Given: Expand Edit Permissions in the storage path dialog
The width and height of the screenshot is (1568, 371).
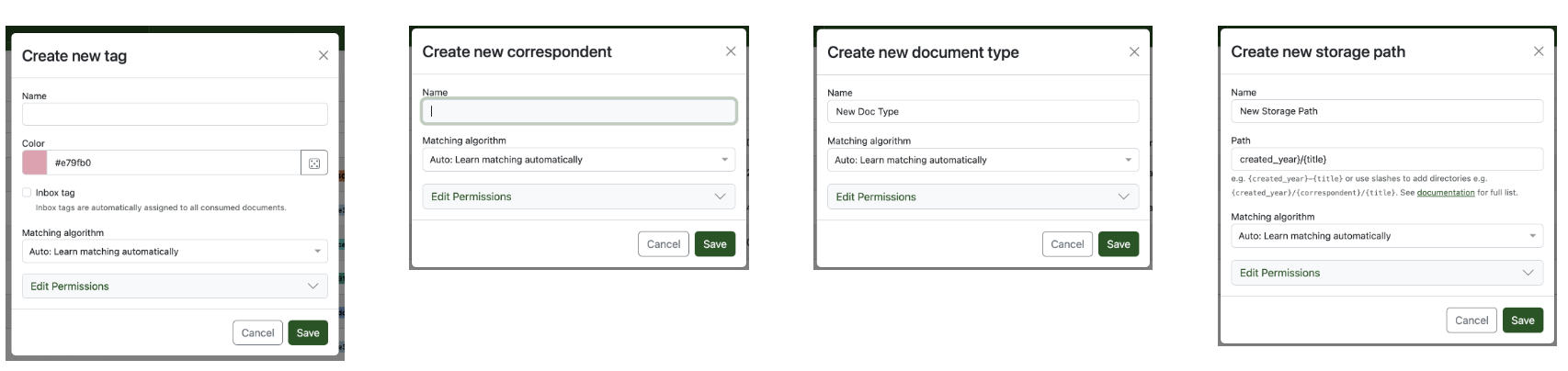Looking at the screenshot, I should tap(1387, 273).
